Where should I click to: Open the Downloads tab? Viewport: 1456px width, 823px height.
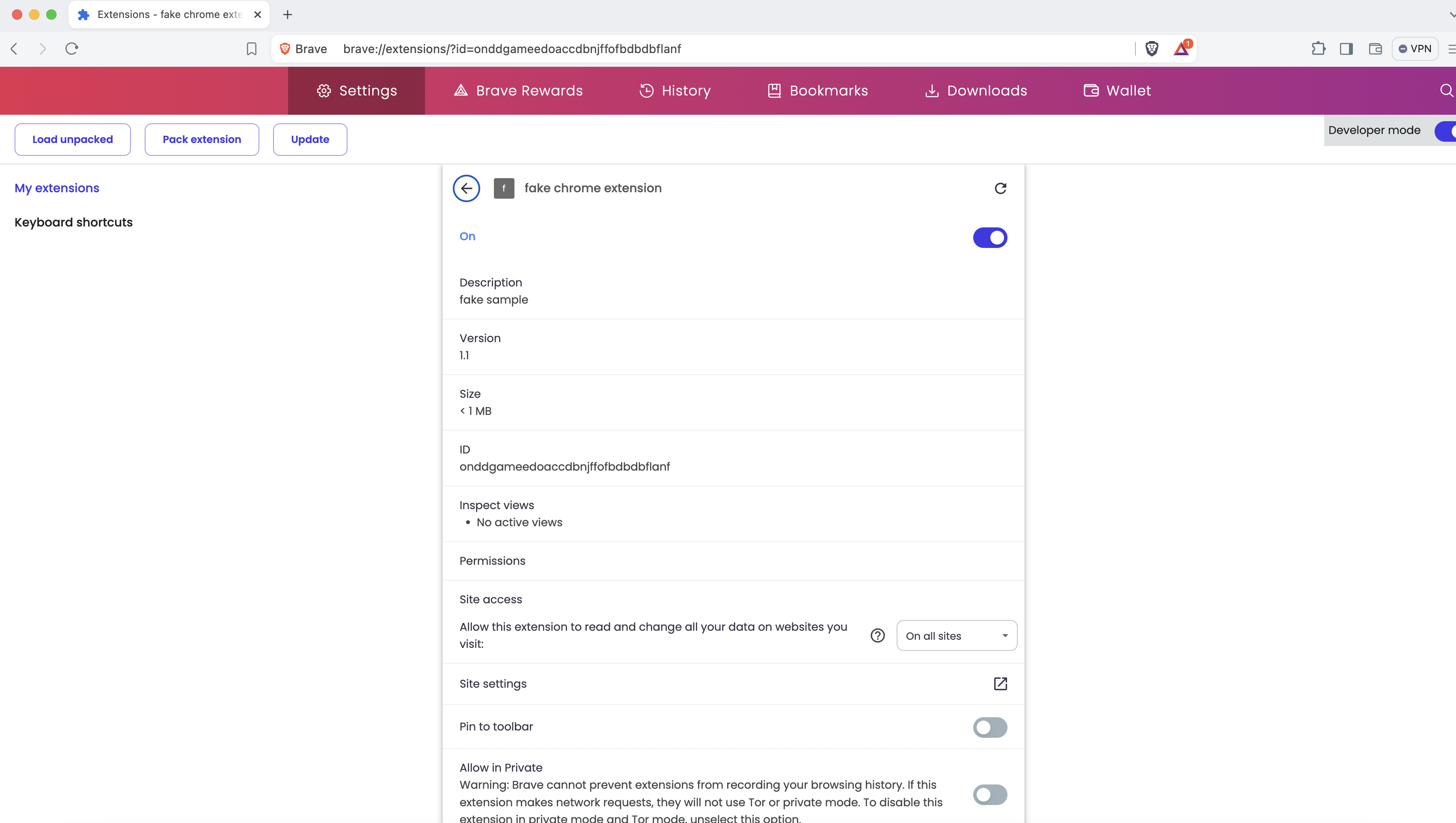coord(975,90)
